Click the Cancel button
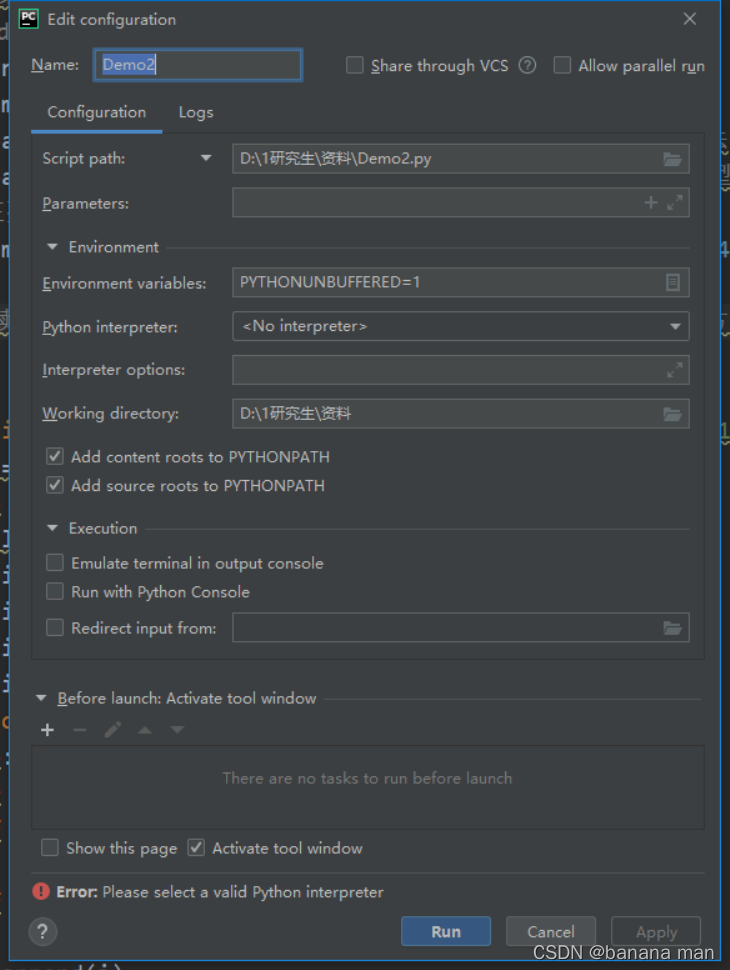 551,931
